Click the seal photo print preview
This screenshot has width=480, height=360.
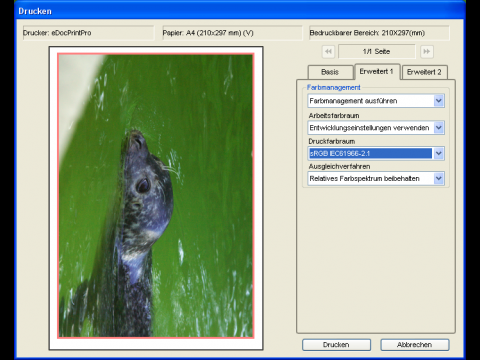[x=156, y=196]
